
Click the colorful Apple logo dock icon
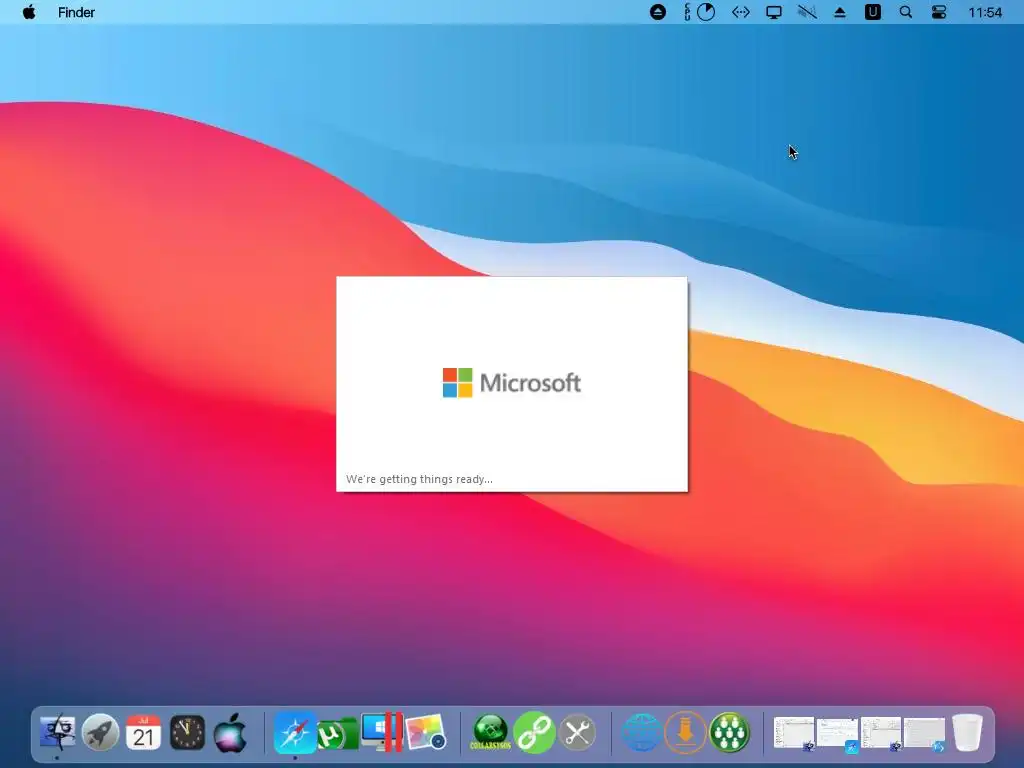pyautogui.click(x=231, y=732)
